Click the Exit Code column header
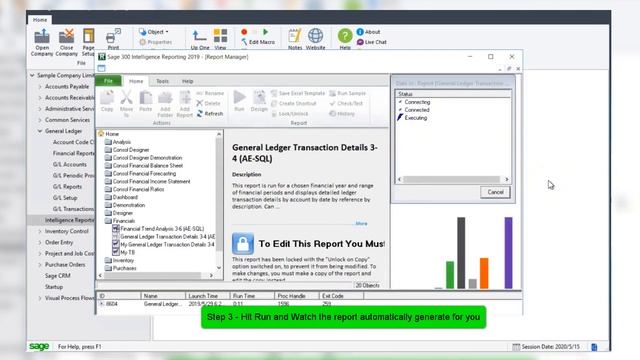 (341, 296)
